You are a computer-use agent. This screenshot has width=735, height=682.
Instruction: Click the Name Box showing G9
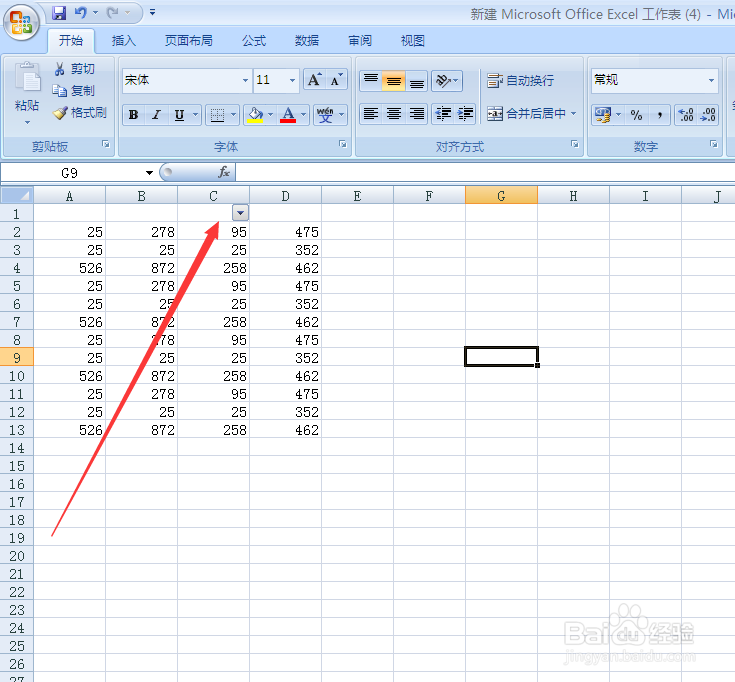click(x=70, y=173)
